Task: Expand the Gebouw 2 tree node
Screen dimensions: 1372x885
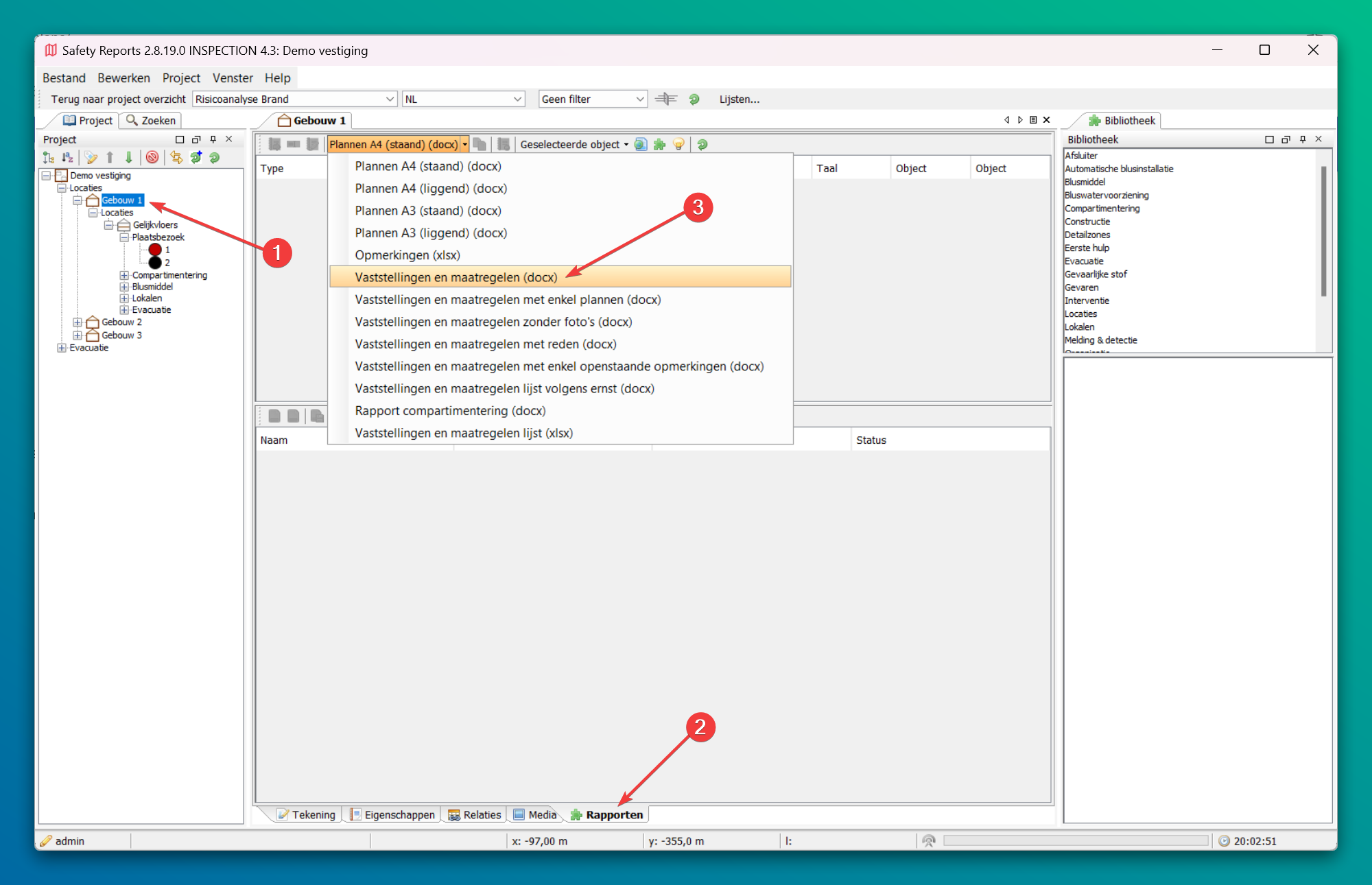Action: (78, 322)
